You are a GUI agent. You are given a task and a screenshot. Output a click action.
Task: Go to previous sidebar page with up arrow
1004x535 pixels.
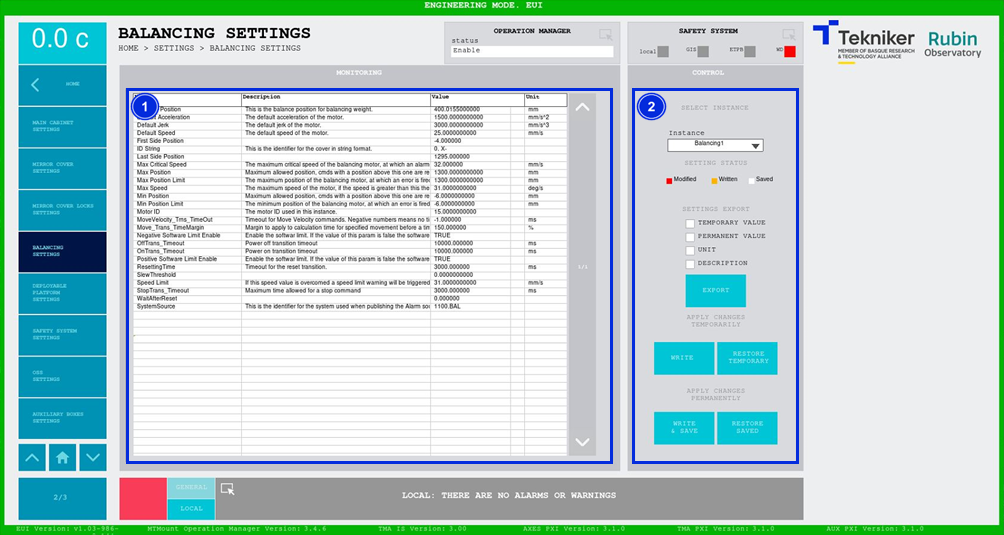[32, 458]
